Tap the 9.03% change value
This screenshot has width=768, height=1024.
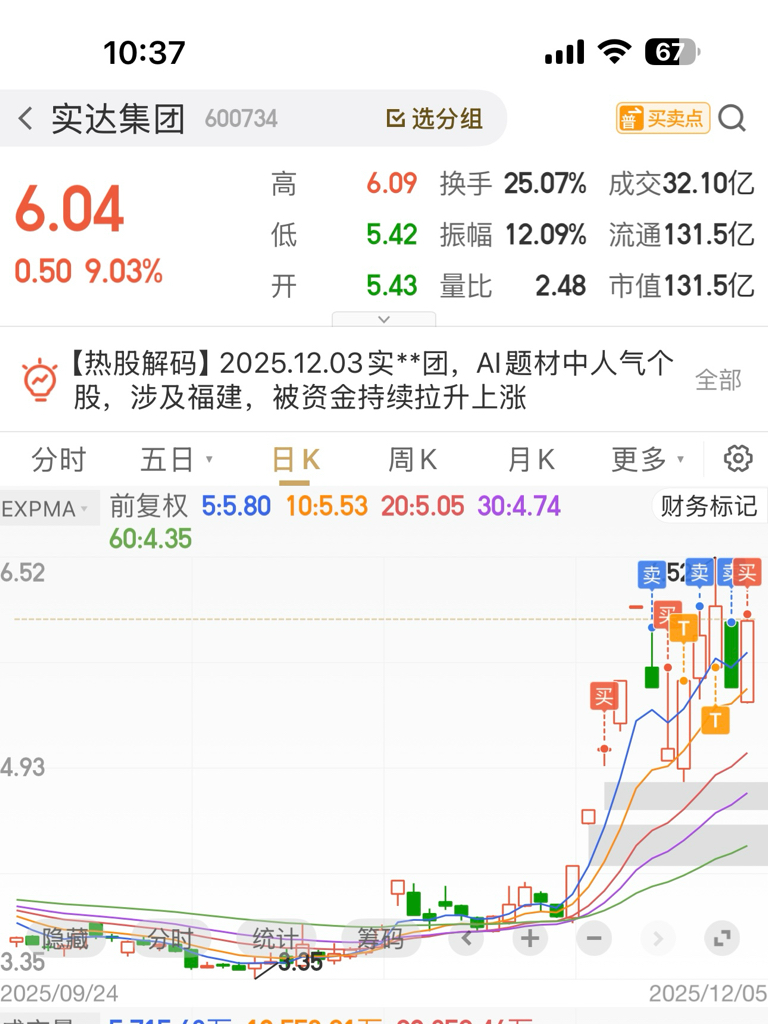[x=124, y=271]
